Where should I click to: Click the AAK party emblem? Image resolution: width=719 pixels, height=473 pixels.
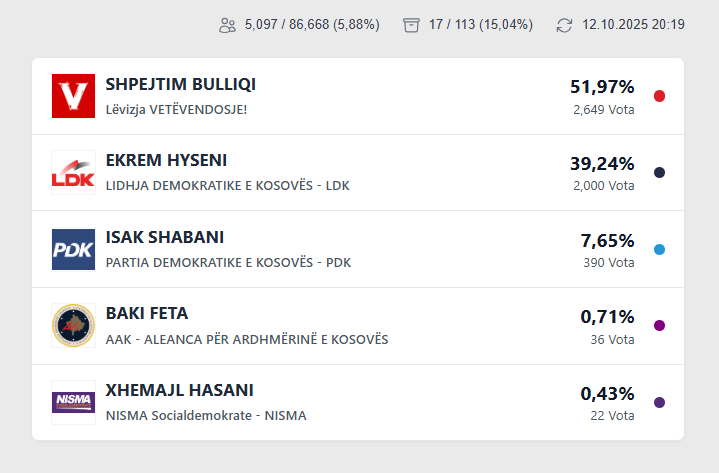(73, 326)
